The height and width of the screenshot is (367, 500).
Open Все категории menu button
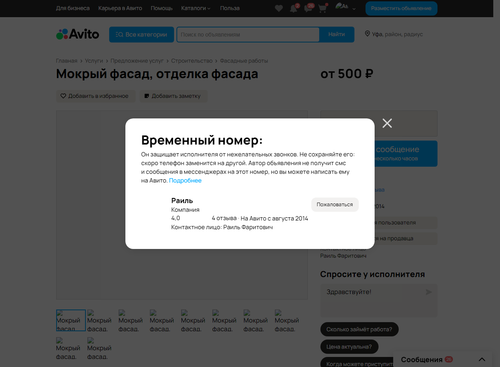coord(141,35)
